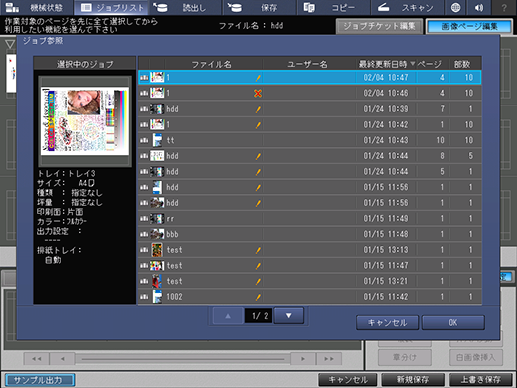
Task: Click the dialog キャンセル button
Action: (x=387, y=323)
